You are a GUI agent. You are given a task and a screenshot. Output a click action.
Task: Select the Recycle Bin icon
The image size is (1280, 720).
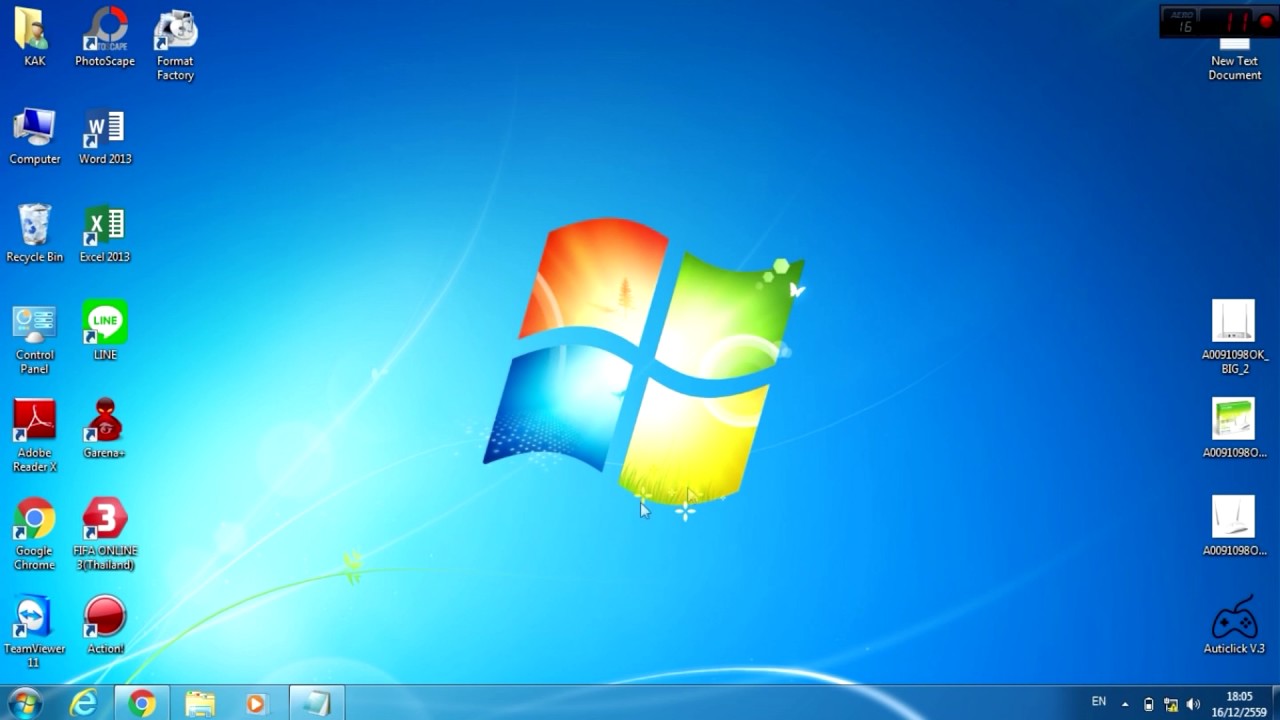coord(34,234)
